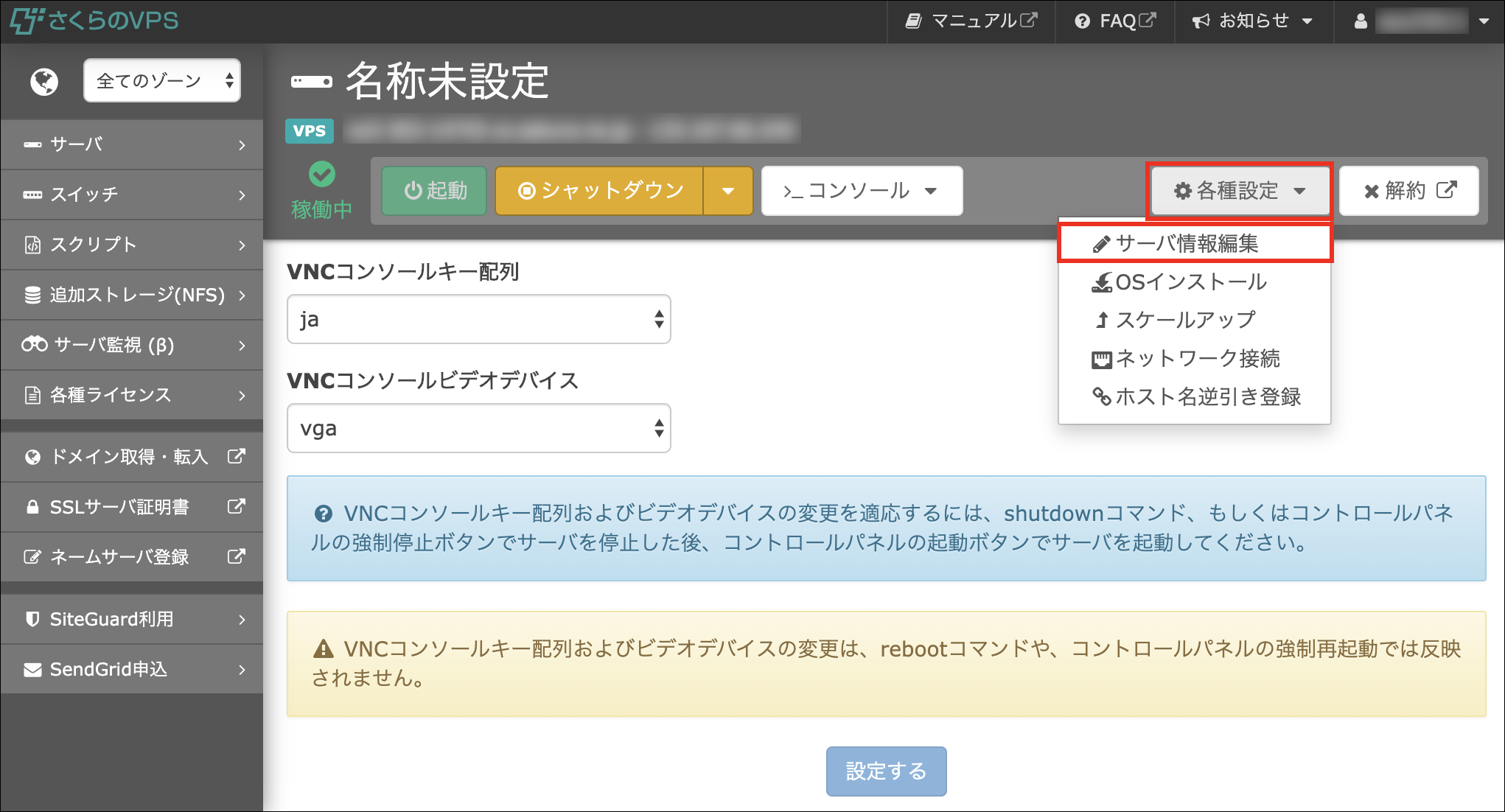Click the FAQ question mark icon
This screenshot has height=812, width=1505.
pos(1081,21)
